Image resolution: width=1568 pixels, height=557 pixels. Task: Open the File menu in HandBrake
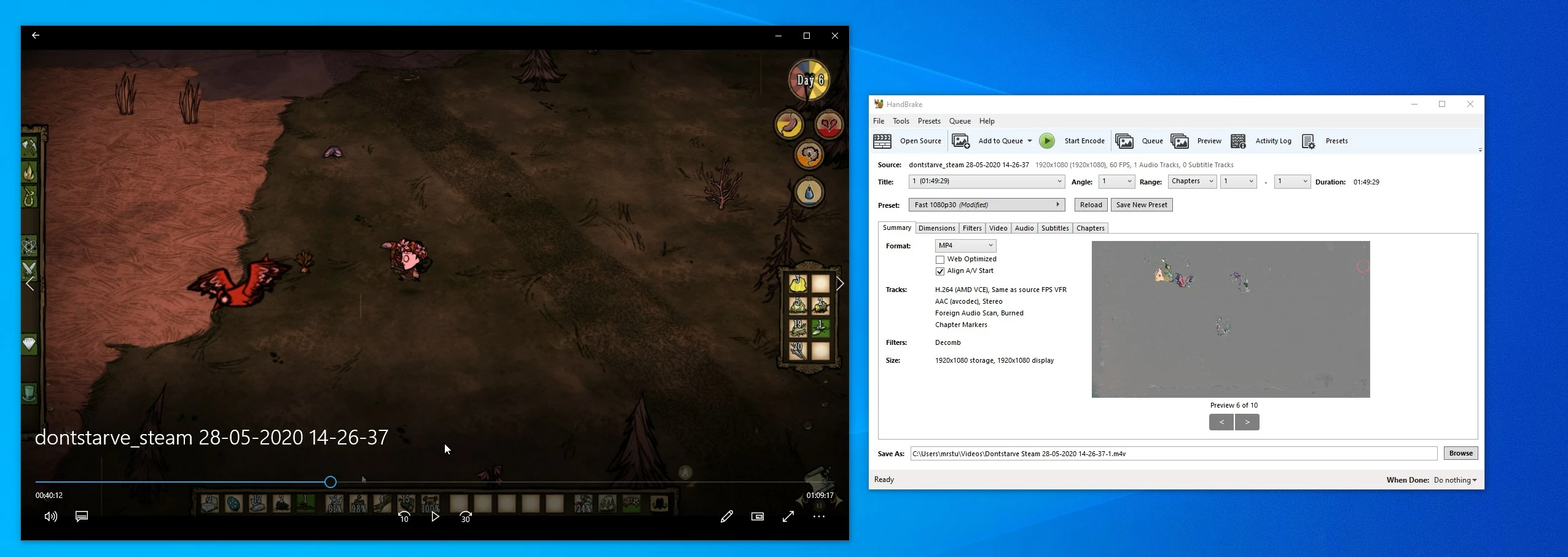click(x=879, y=121)
